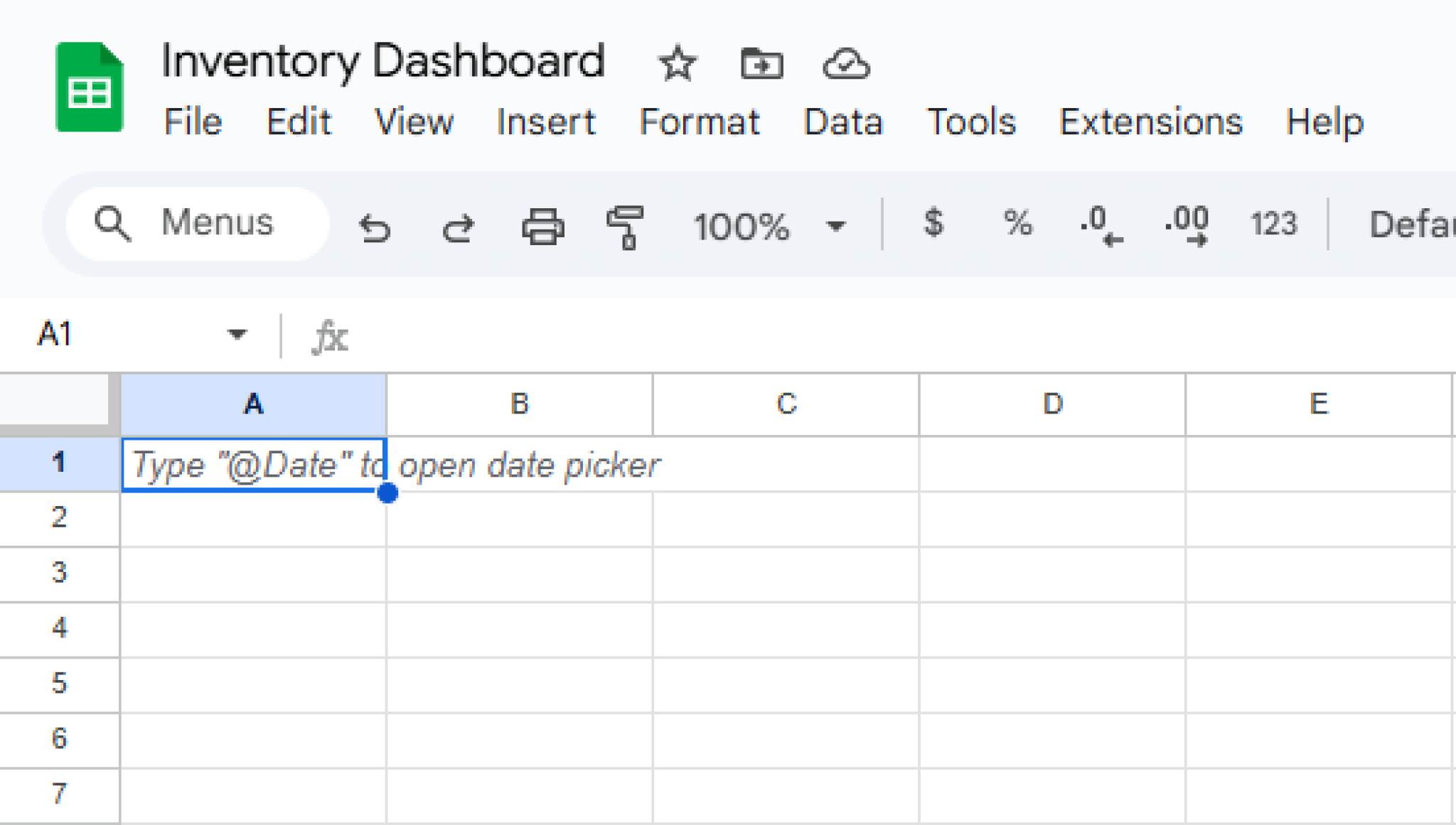This screenshot has width=1456, height=825.
Task: Select the Paint format tool
Action: (x=626, y=227)
